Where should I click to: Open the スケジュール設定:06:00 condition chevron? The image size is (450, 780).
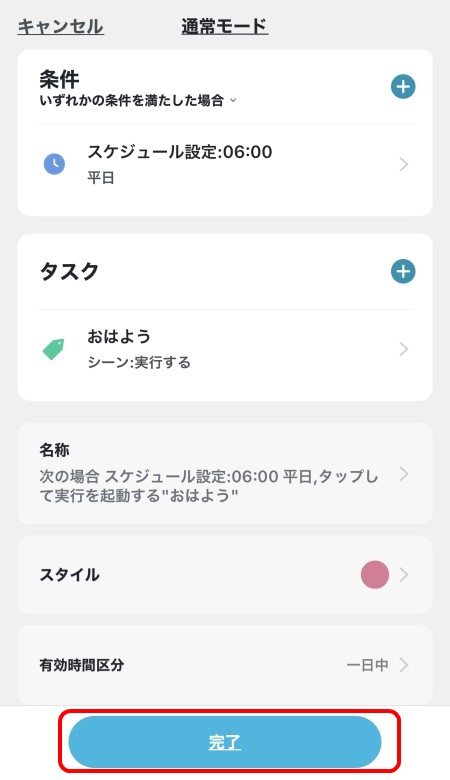coord(404,164)
